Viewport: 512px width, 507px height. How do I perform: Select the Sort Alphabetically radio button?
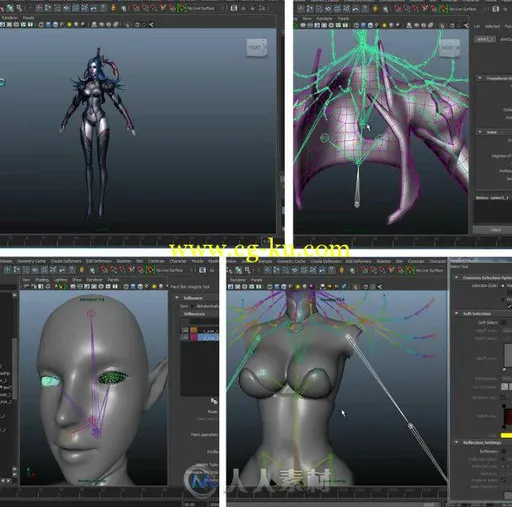(192, 306)
